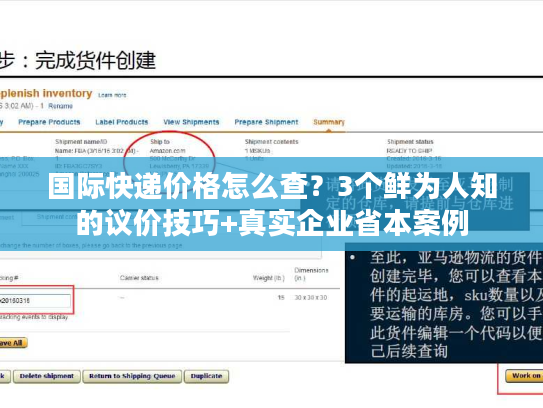Open the Prepare Products tab
The image size is (543, 408).
tap(49, 122)
